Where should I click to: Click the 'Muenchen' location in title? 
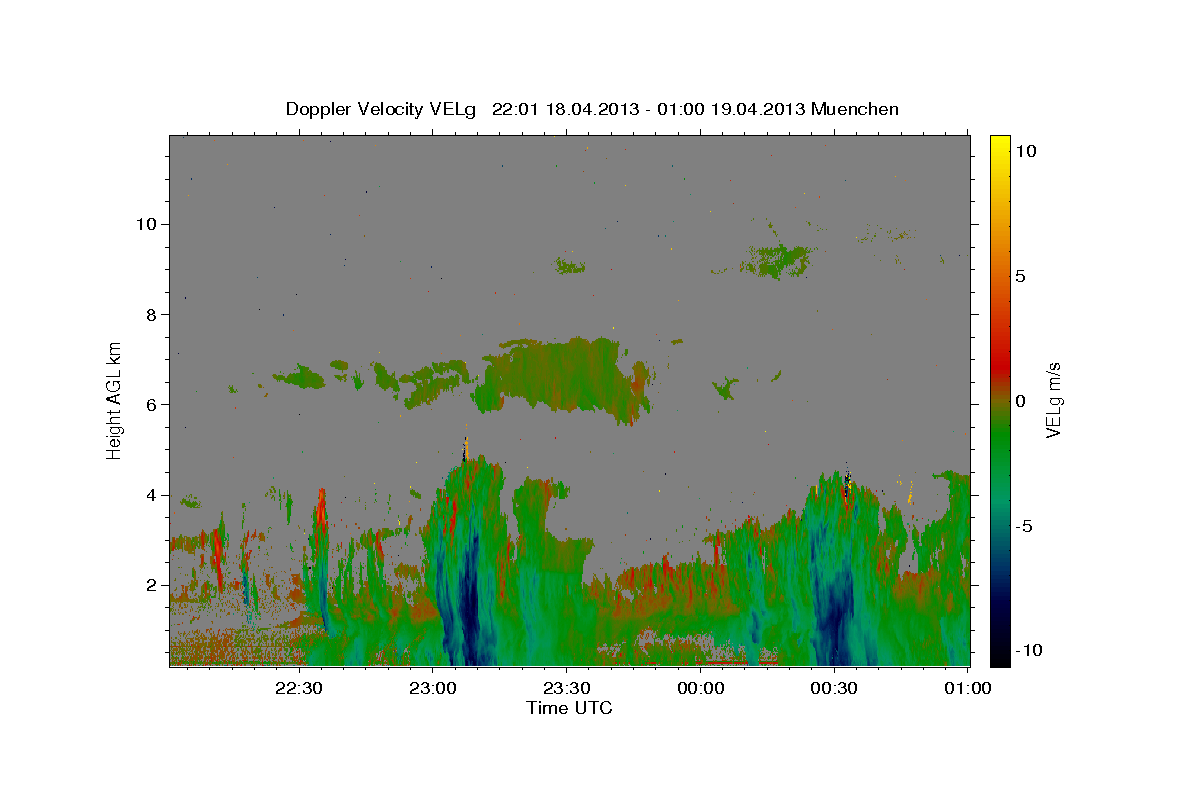coord(855,109)
